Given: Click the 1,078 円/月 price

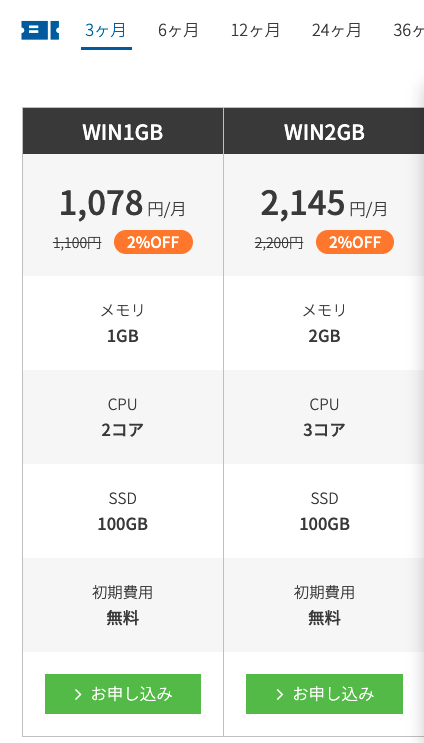Looking at the screenshot, I should tap(123, 204).
